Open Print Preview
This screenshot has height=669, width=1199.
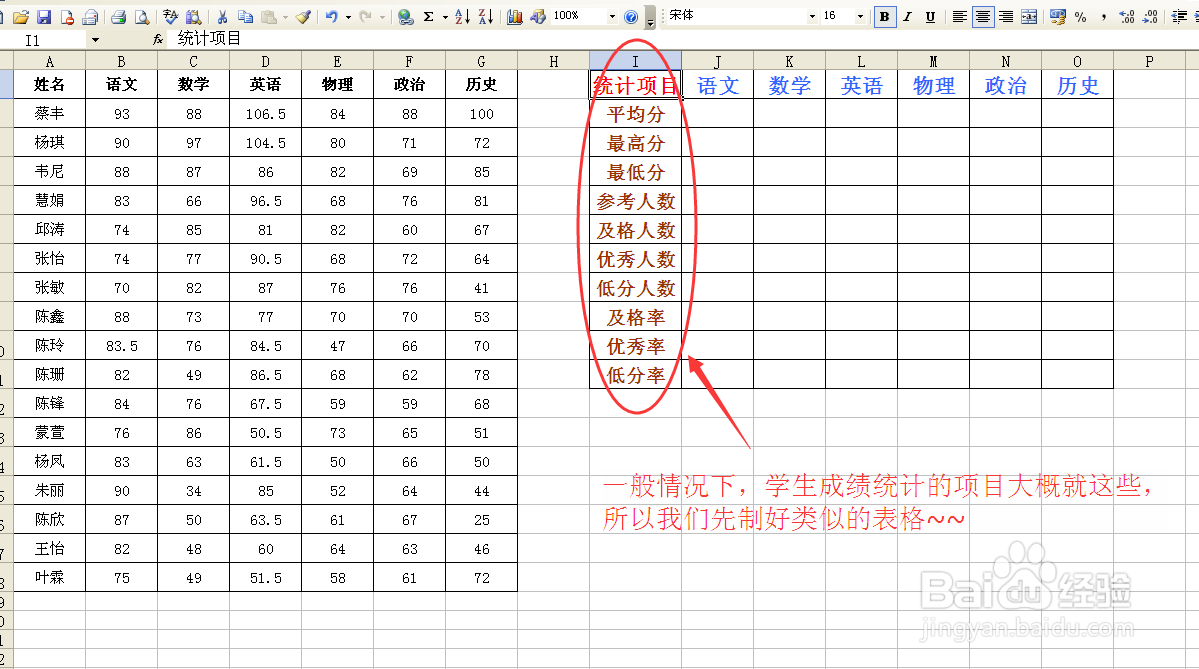tap(142, 16)
